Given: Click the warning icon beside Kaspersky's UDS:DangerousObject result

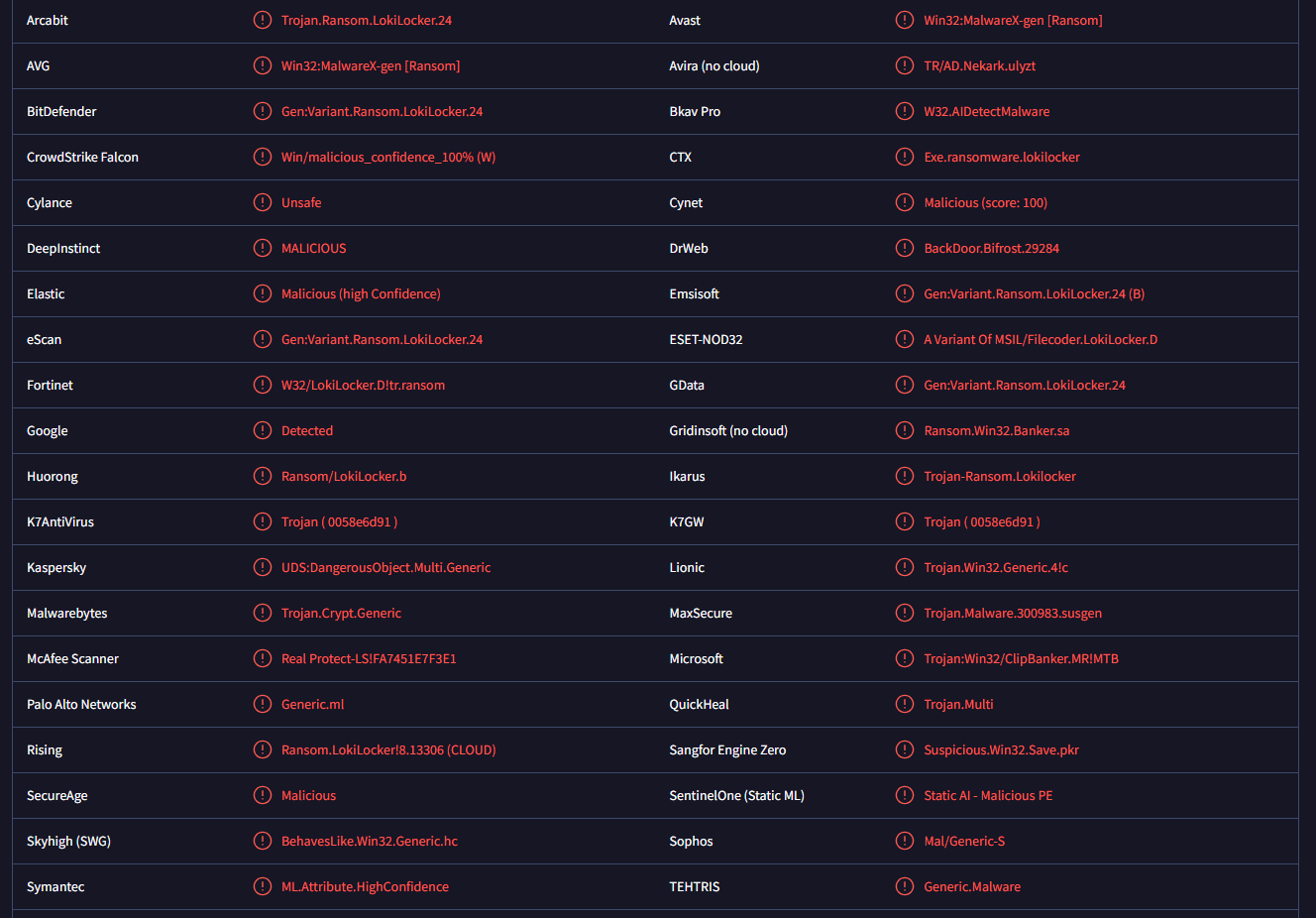Looking at the screenshot, I should [263, 567].
